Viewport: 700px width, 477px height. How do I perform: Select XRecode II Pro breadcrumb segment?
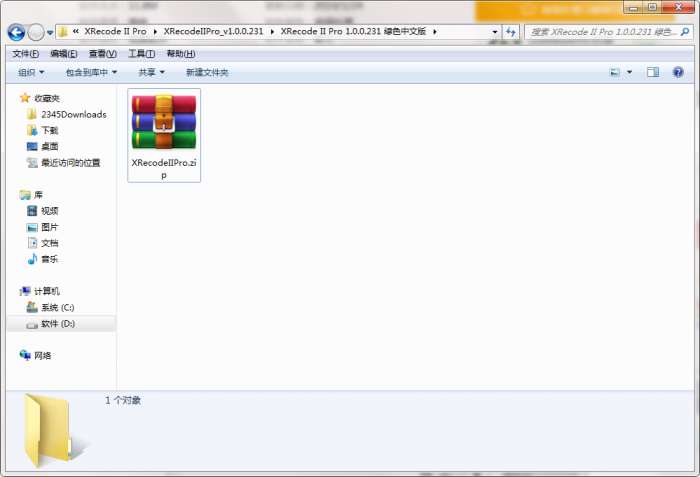115,32
